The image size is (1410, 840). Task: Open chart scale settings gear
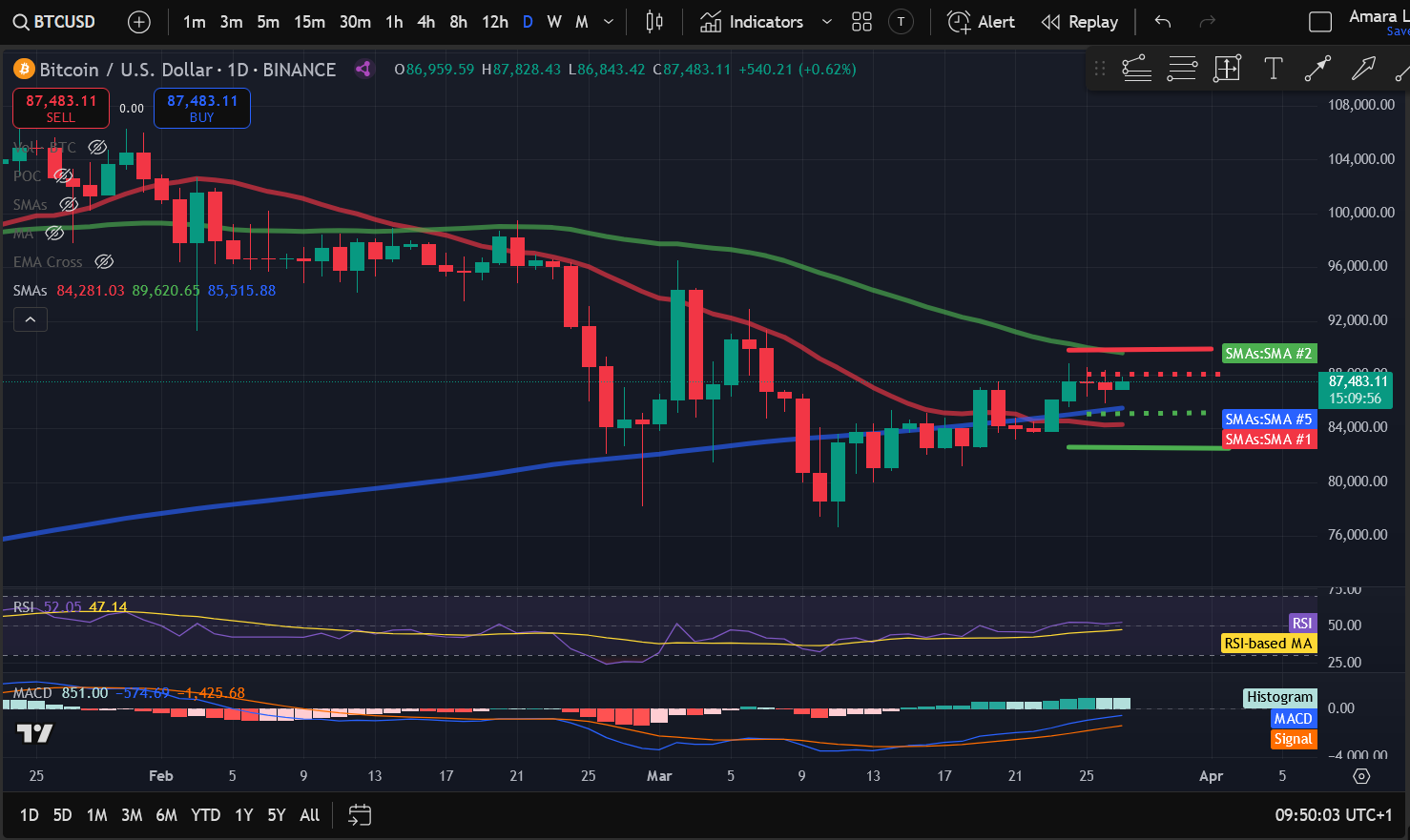1362,776
